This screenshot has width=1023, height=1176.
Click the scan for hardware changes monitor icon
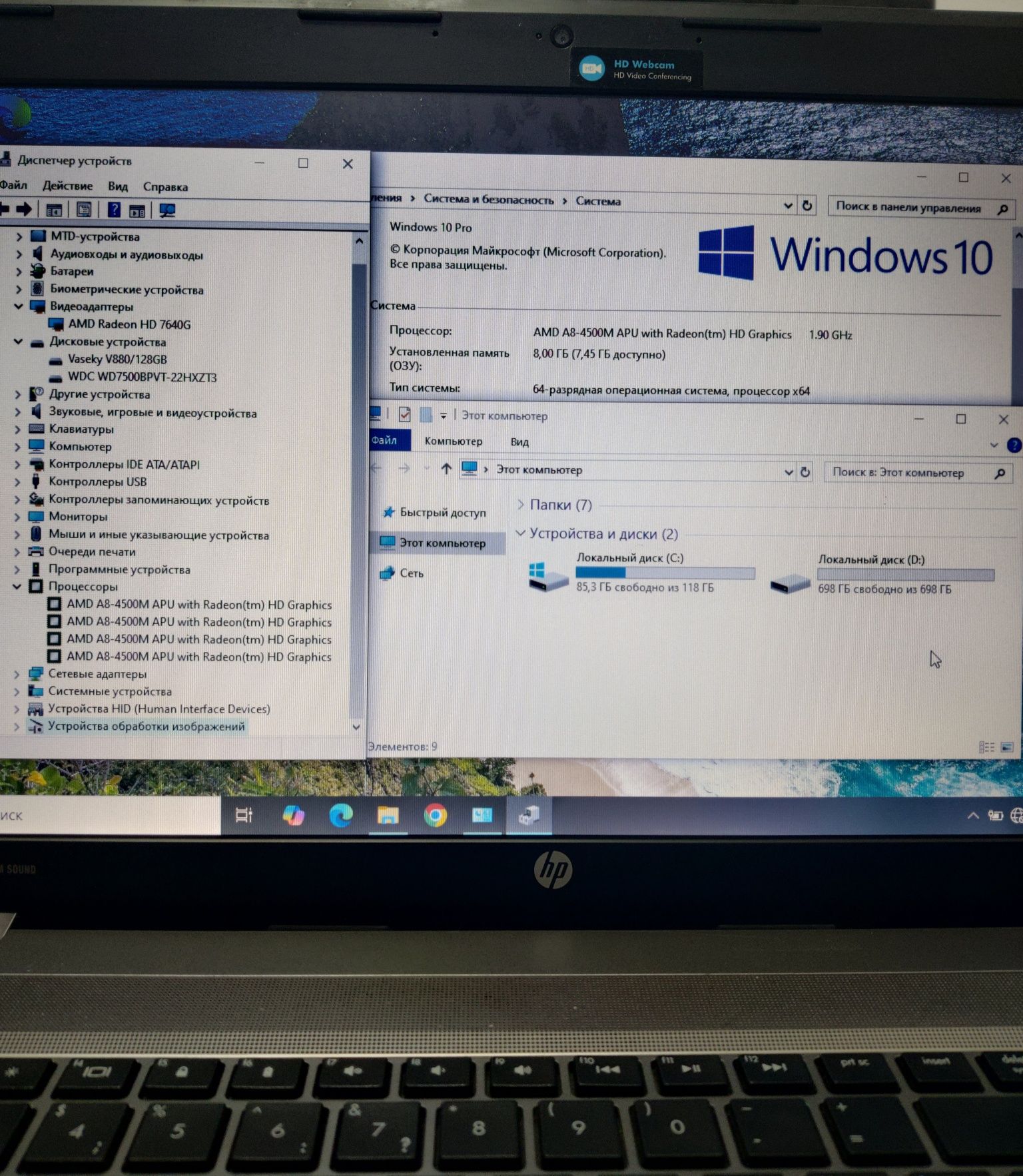[x=167, y=211]
